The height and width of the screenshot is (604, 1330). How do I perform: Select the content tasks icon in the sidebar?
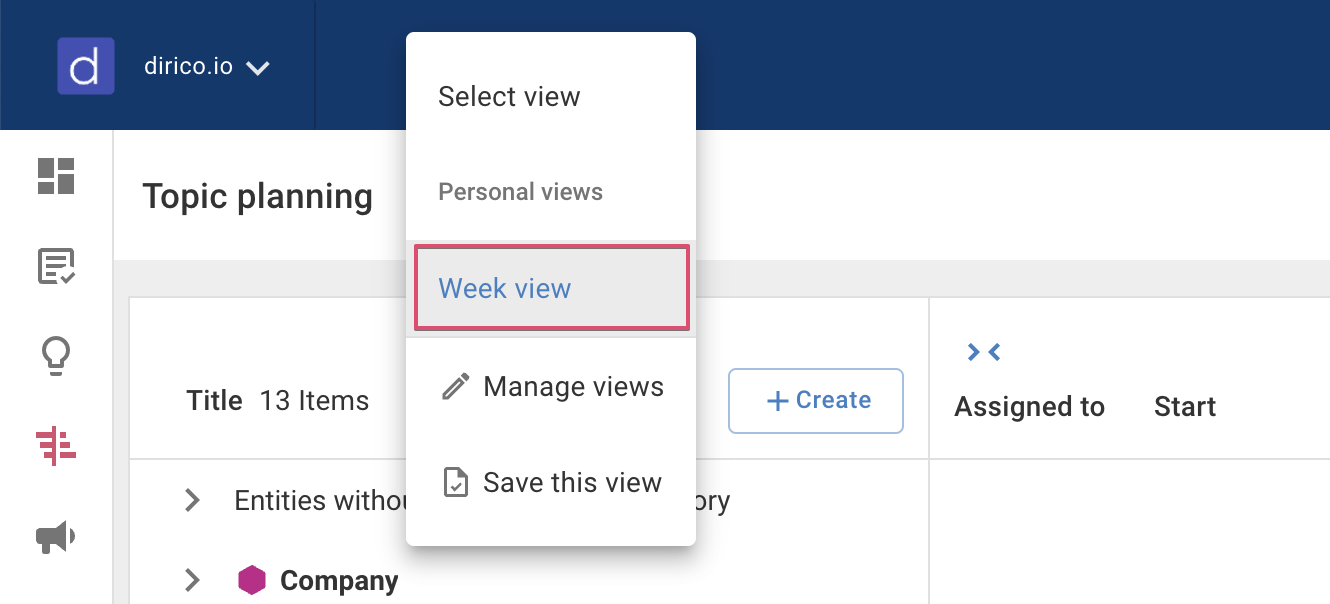pyautogui.click(x=55, y=267)
